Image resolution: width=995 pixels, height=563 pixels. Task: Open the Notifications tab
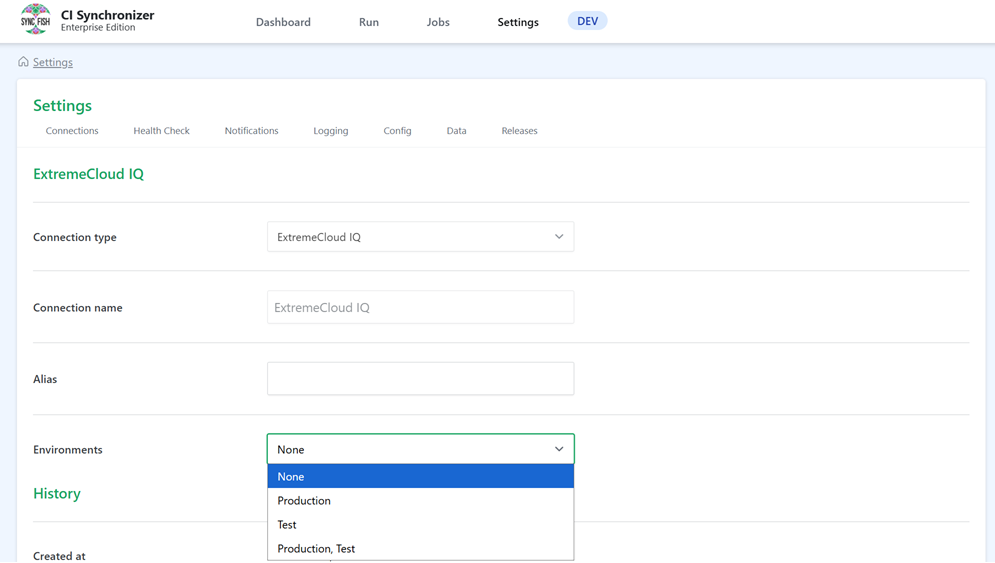click(x=251, y=131)
